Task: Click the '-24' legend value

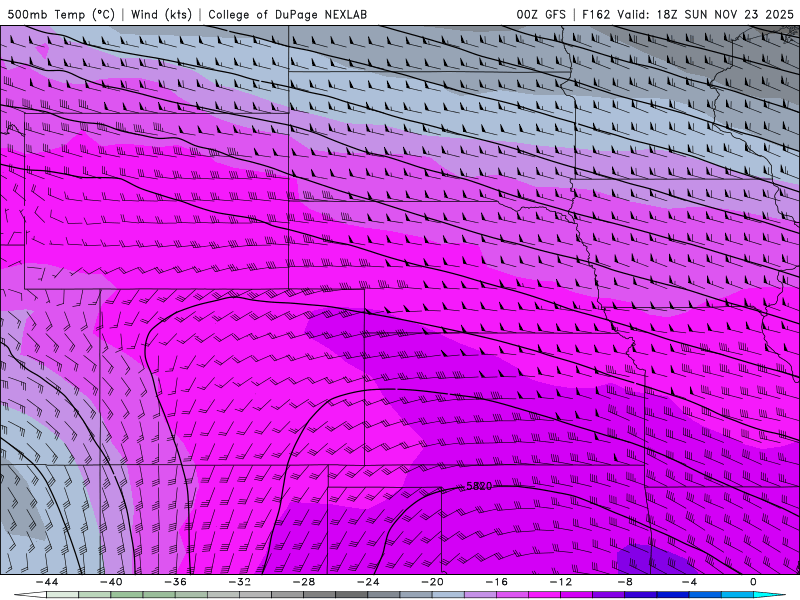Action: tap(368, 582)
